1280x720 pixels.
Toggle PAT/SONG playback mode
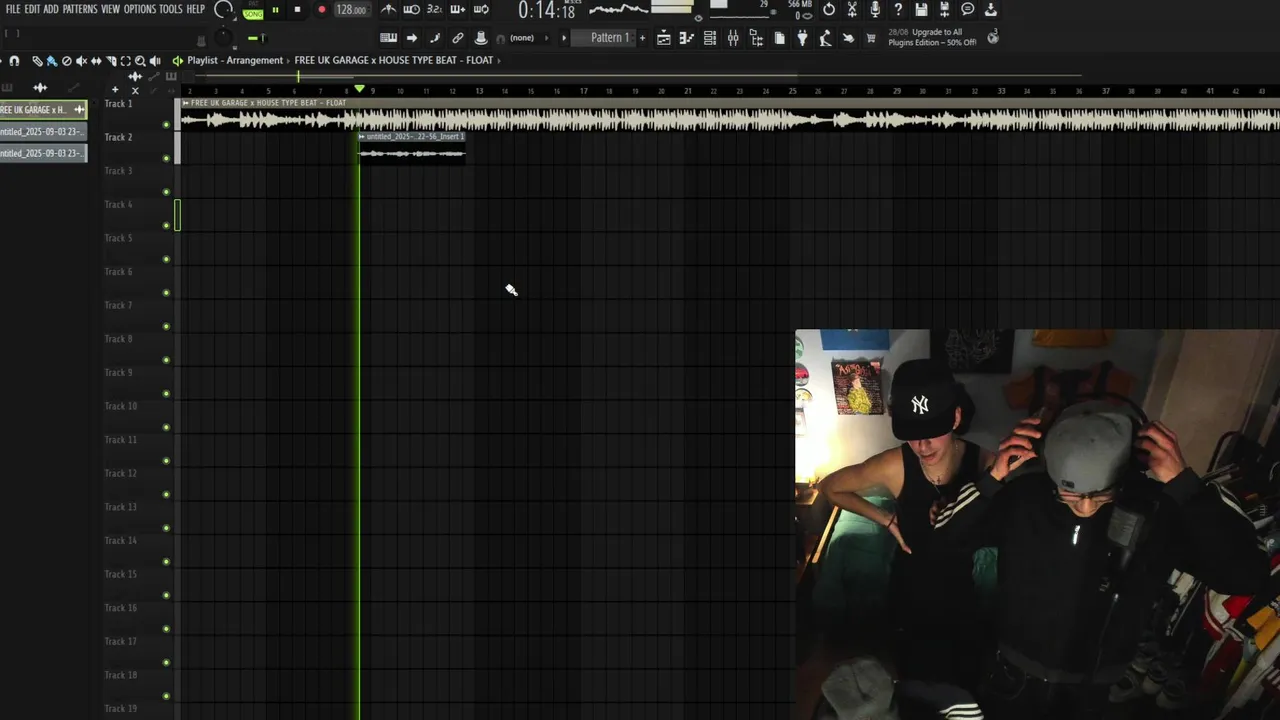click(253, 10)
